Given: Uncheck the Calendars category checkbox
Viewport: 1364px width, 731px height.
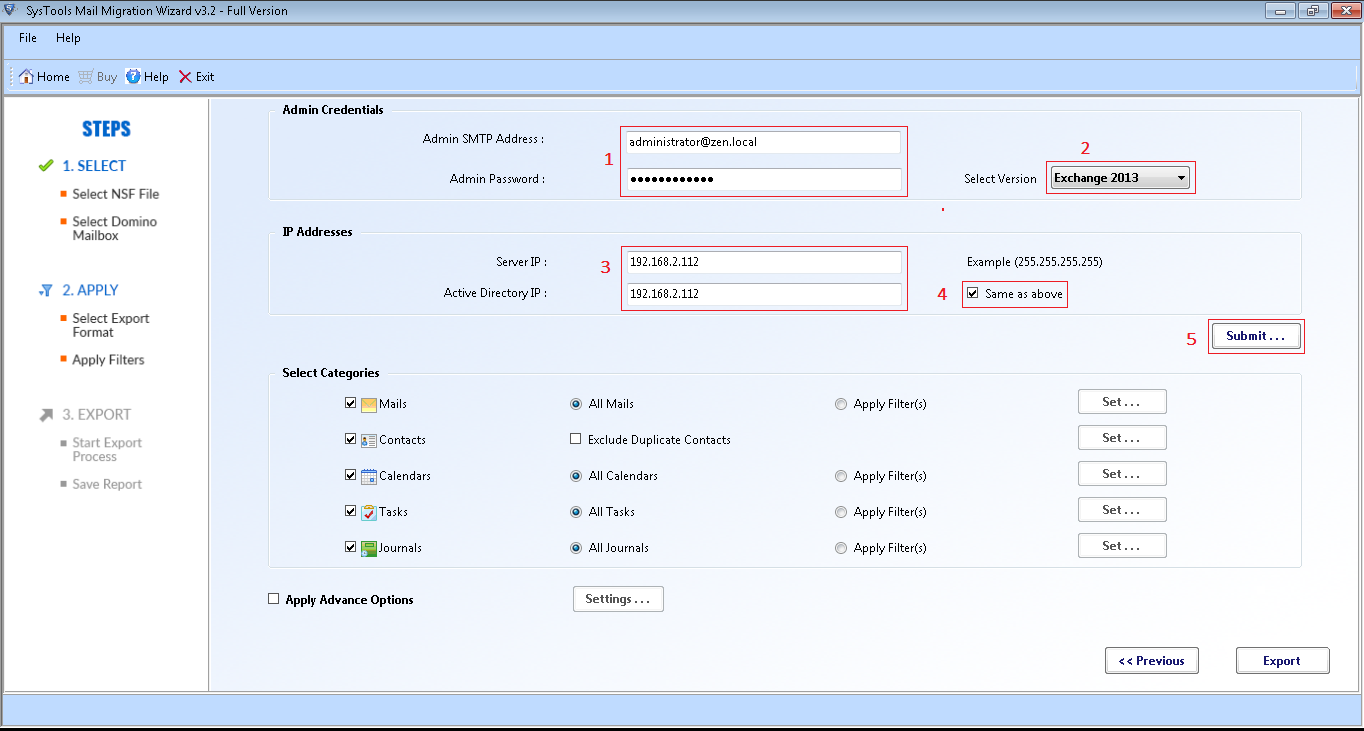Looking at the screenshot, I should tap(350, 475).
